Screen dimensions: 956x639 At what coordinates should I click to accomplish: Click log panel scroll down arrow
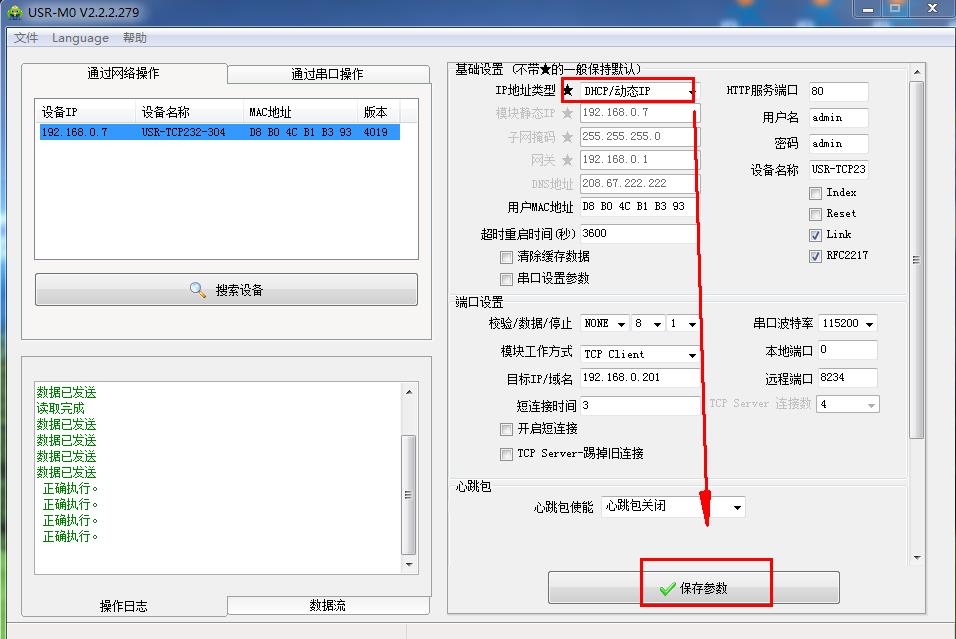point(409,565)
